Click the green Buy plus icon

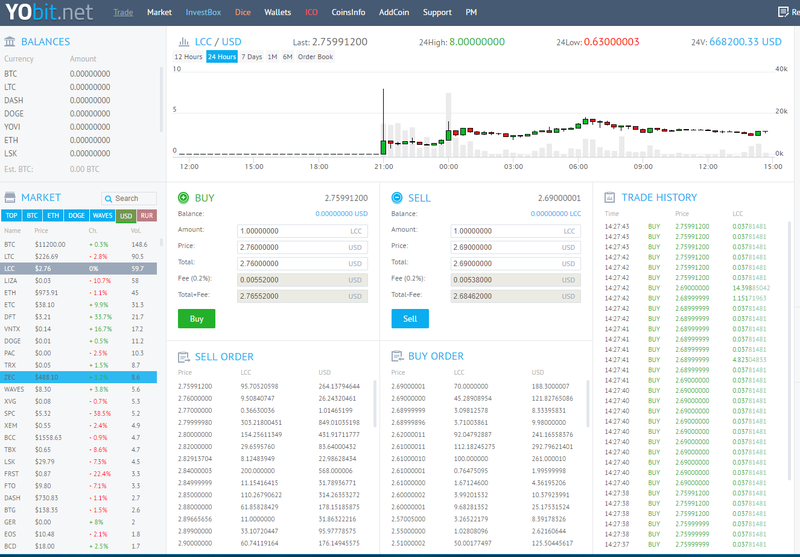[x=183, y=198]
